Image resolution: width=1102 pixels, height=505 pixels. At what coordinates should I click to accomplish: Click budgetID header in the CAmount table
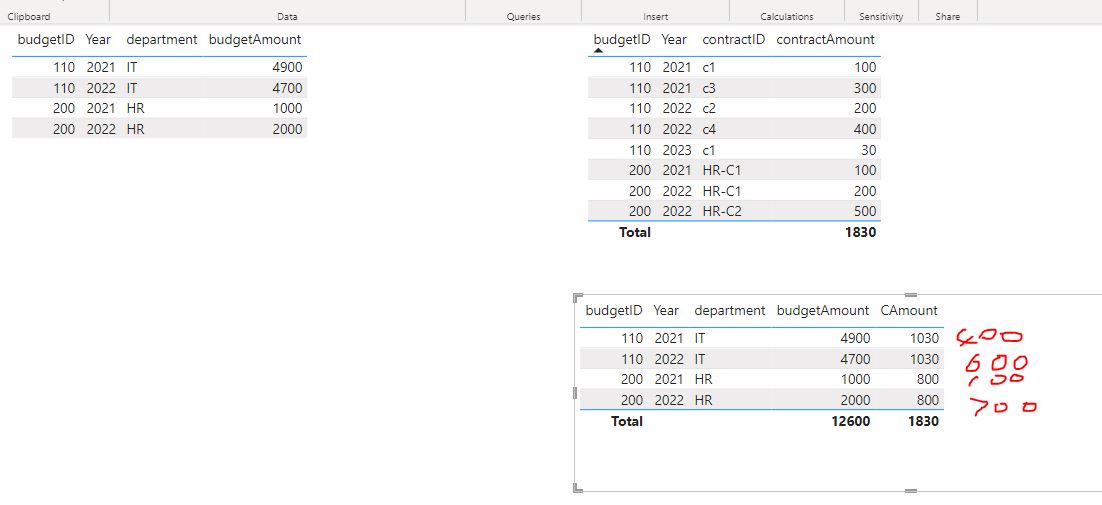click(x=614, y=310)
